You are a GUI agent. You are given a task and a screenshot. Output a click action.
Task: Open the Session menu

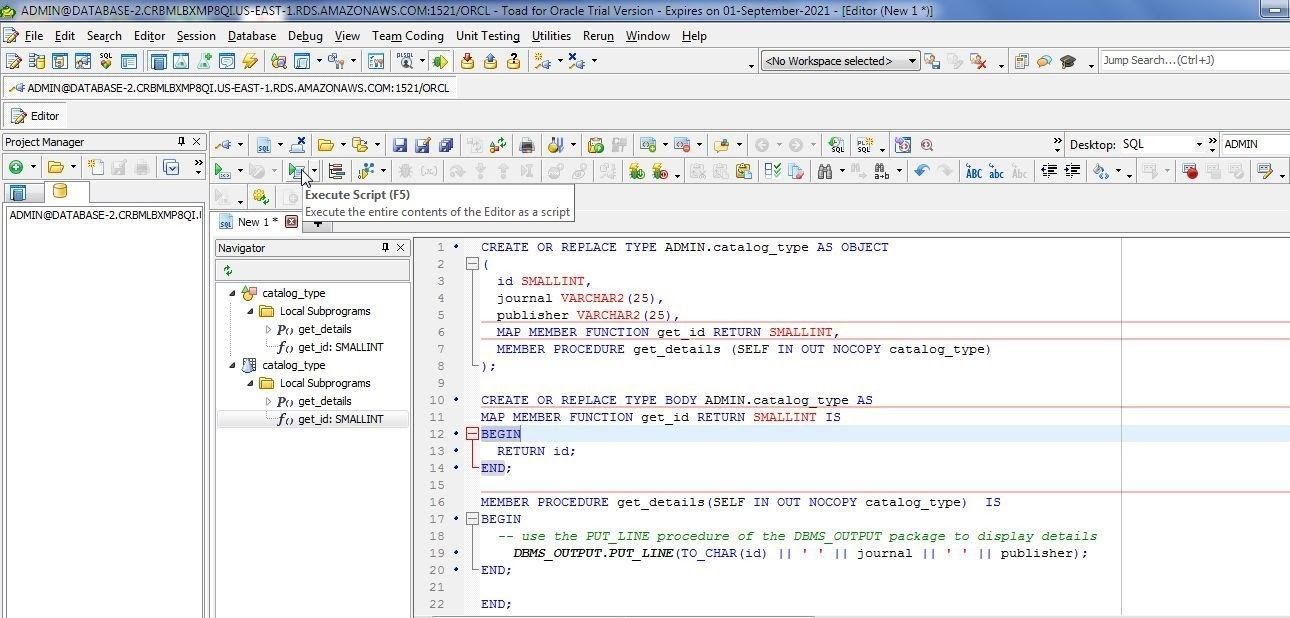click(x=196, y=35)
